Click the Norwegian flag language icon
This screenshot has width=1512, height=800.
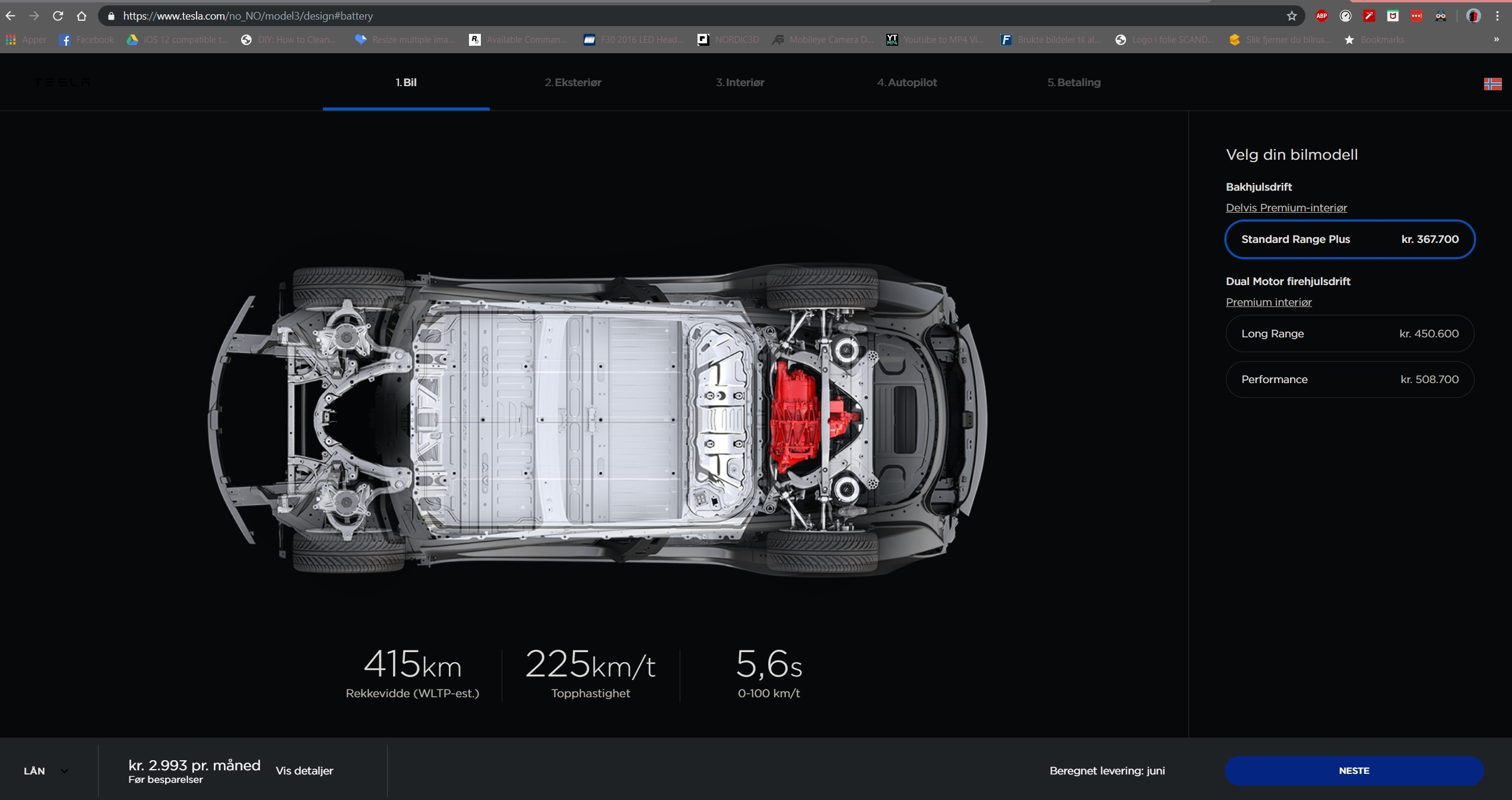pos(1492,84)
